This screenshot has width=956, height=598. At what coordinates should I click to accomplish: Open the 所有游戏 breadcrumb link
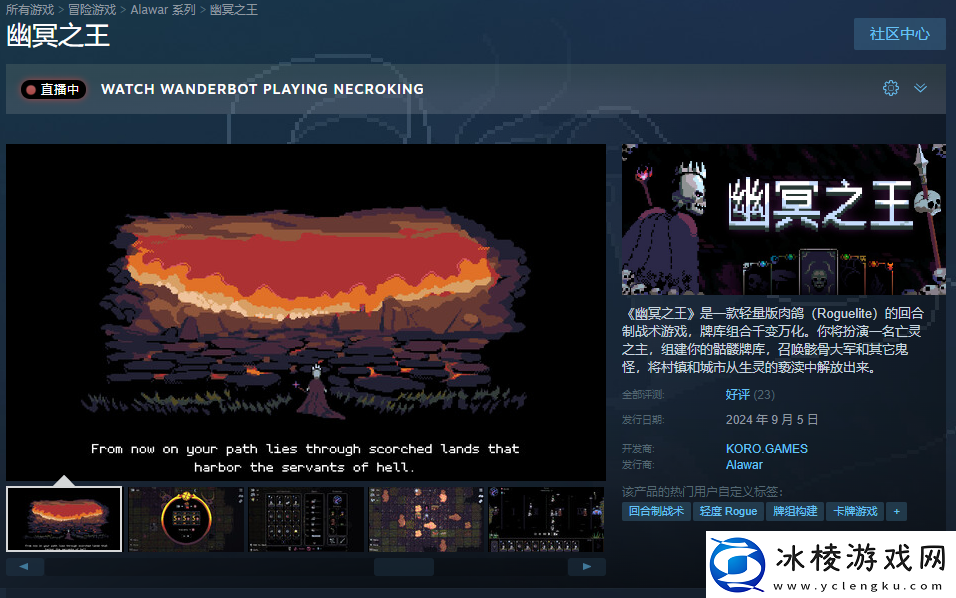[30, 10]
